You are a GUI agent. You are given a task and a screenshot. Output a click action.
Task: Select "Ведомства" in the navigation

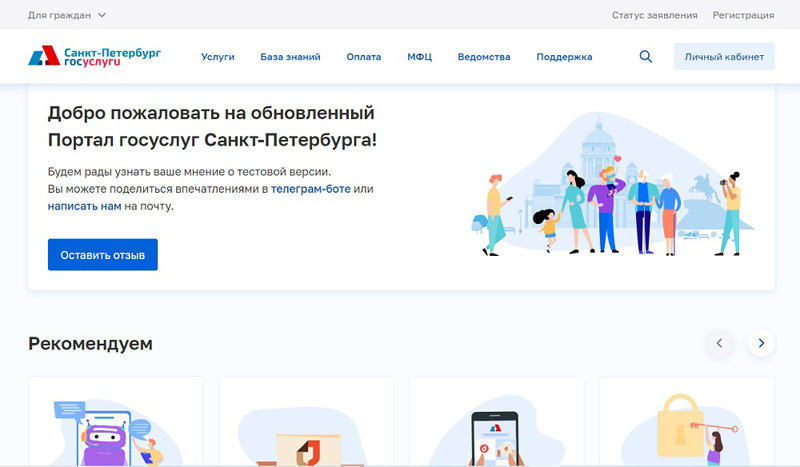coord(484,57)
